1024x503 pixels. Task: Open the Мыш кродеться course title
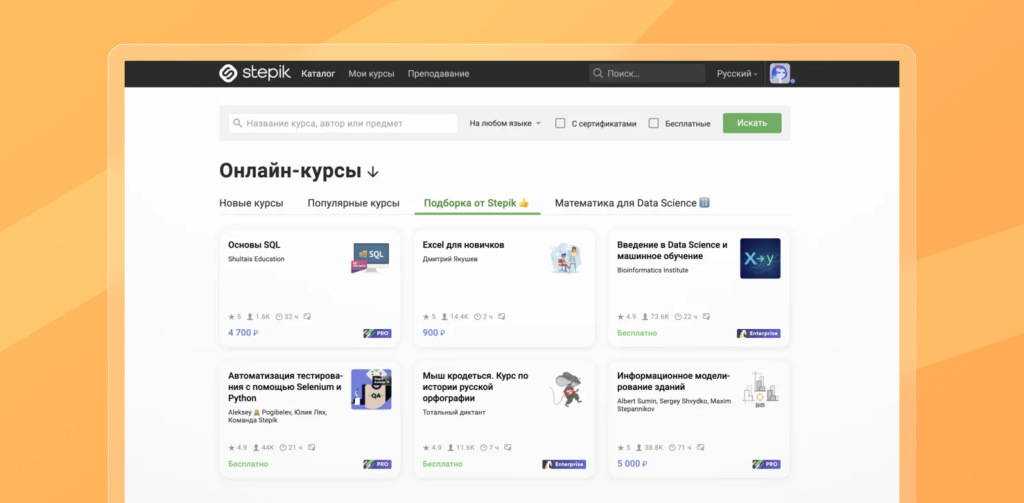click(475, 387)
